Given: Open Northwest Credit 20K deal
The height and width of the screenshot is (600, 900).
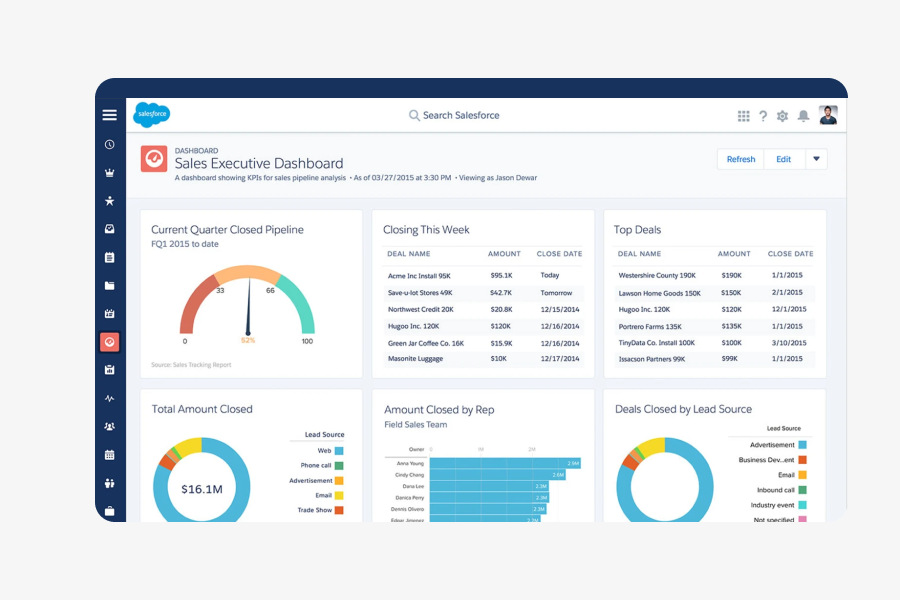Looking at the screenshot, I should click(x=421, y=309).
